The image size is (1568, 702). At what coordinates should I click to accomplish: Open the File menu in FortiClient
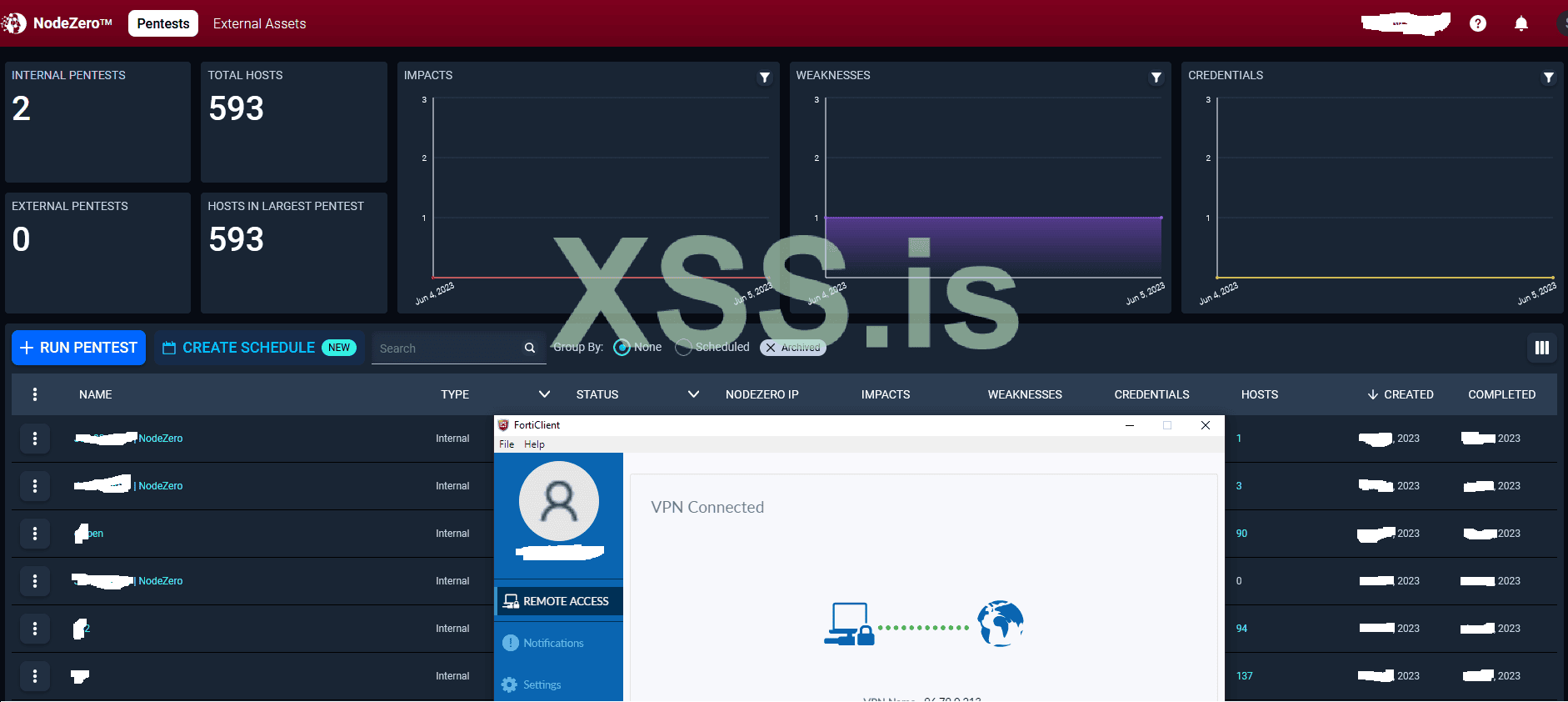pos(507,444)
